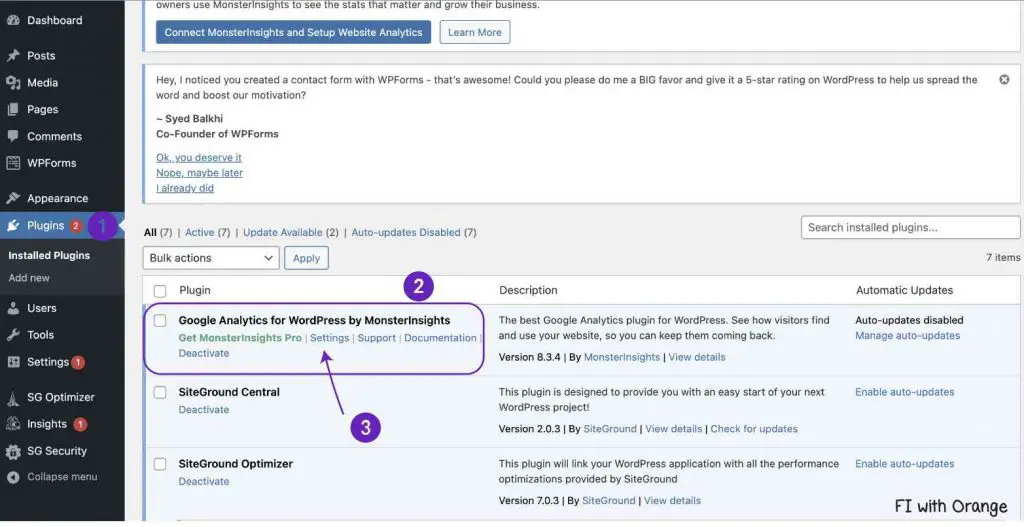Check the Google Analytics for WordPress checkbox

pos(160,321)
